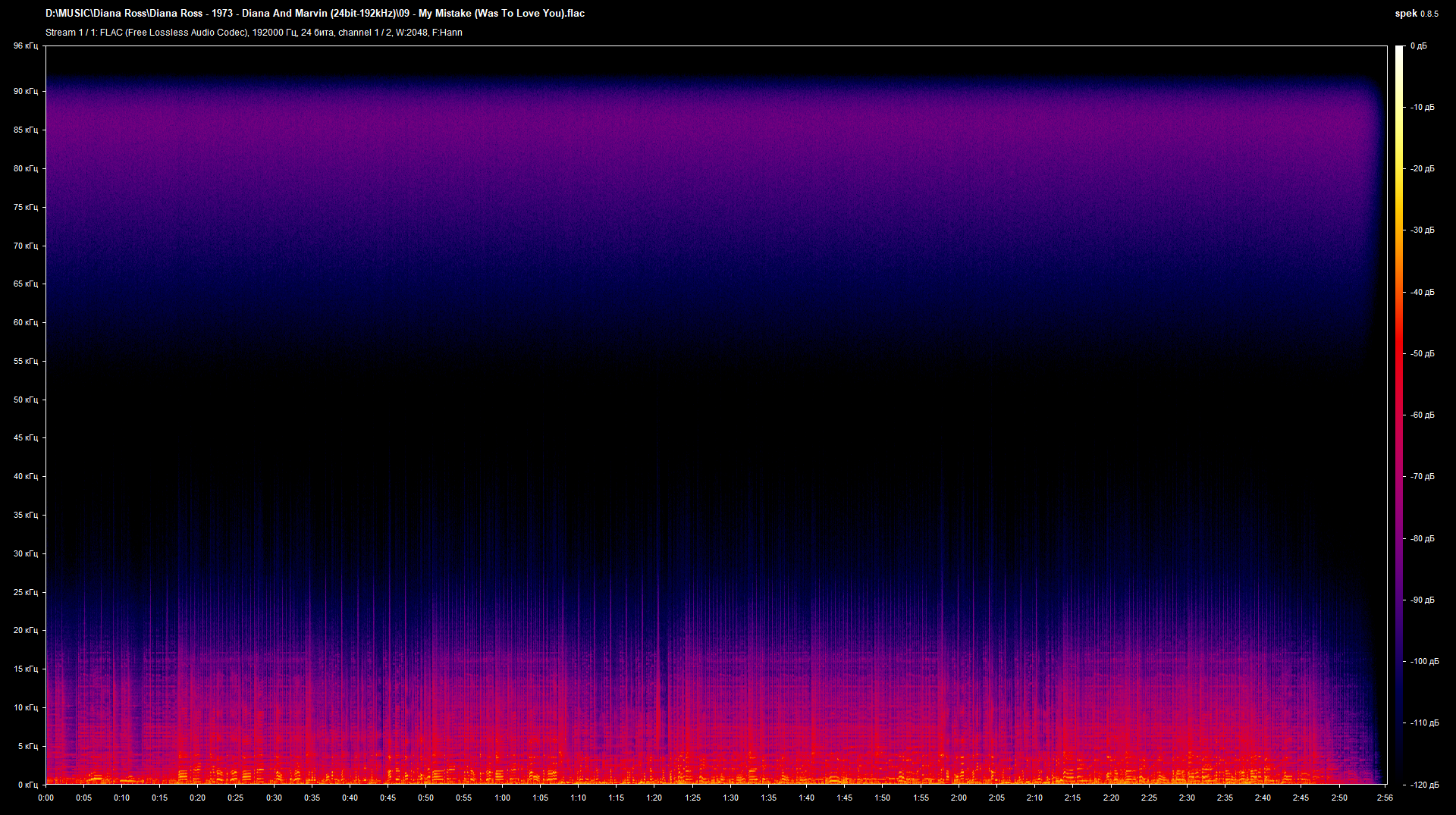
Task: Click the 0 дБ label on the legend
Action: (x=1420, y=45)
